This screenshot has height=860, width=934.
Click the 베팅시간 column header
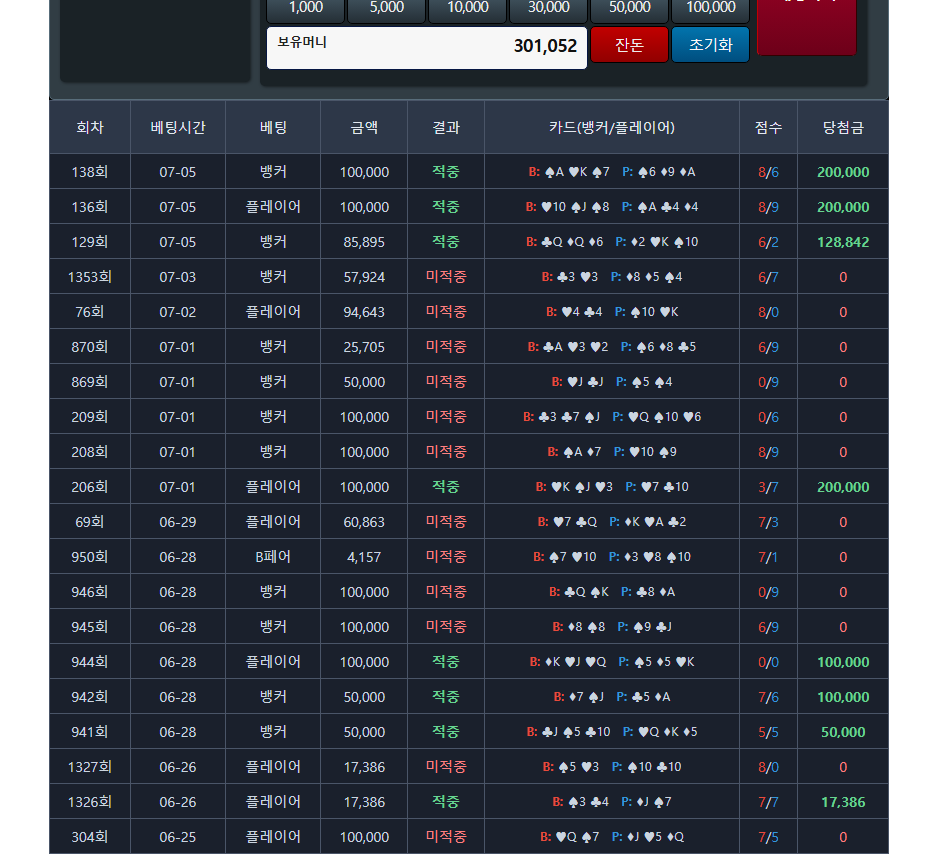[x=178, y=127]
